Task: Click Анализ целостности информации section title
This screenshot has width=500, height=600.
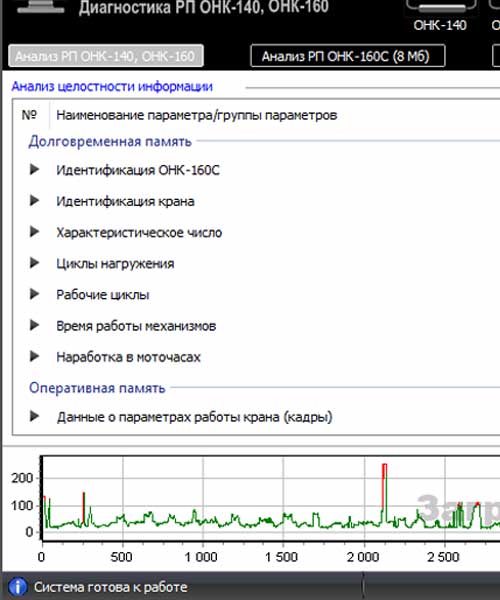Action: 112,86
